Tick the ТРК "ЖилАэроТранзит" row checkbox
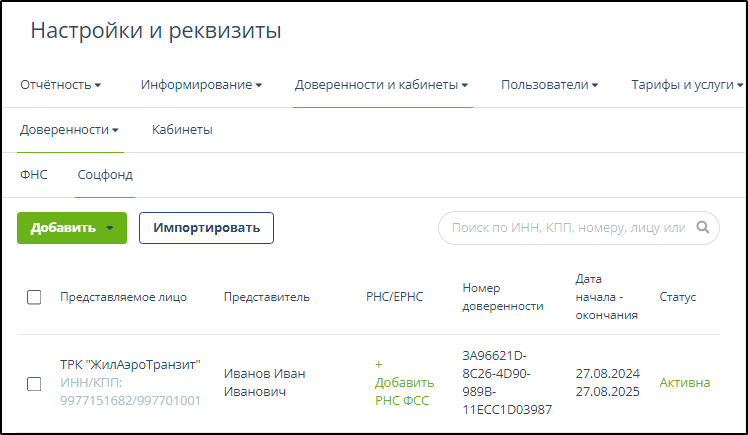Screen dimensions: 748x435 point(34,383)
